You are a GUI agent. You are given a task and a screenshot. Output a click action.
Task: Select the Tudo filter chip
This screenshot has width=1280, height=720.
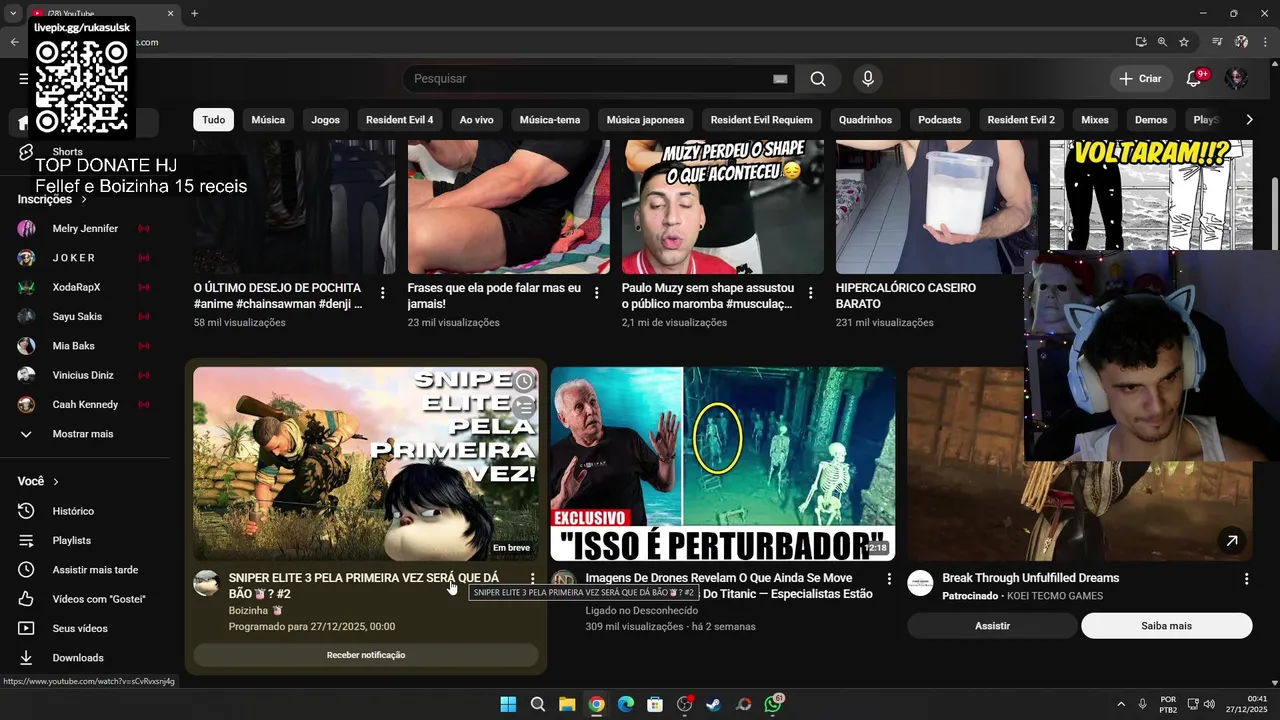pos(214,120)
